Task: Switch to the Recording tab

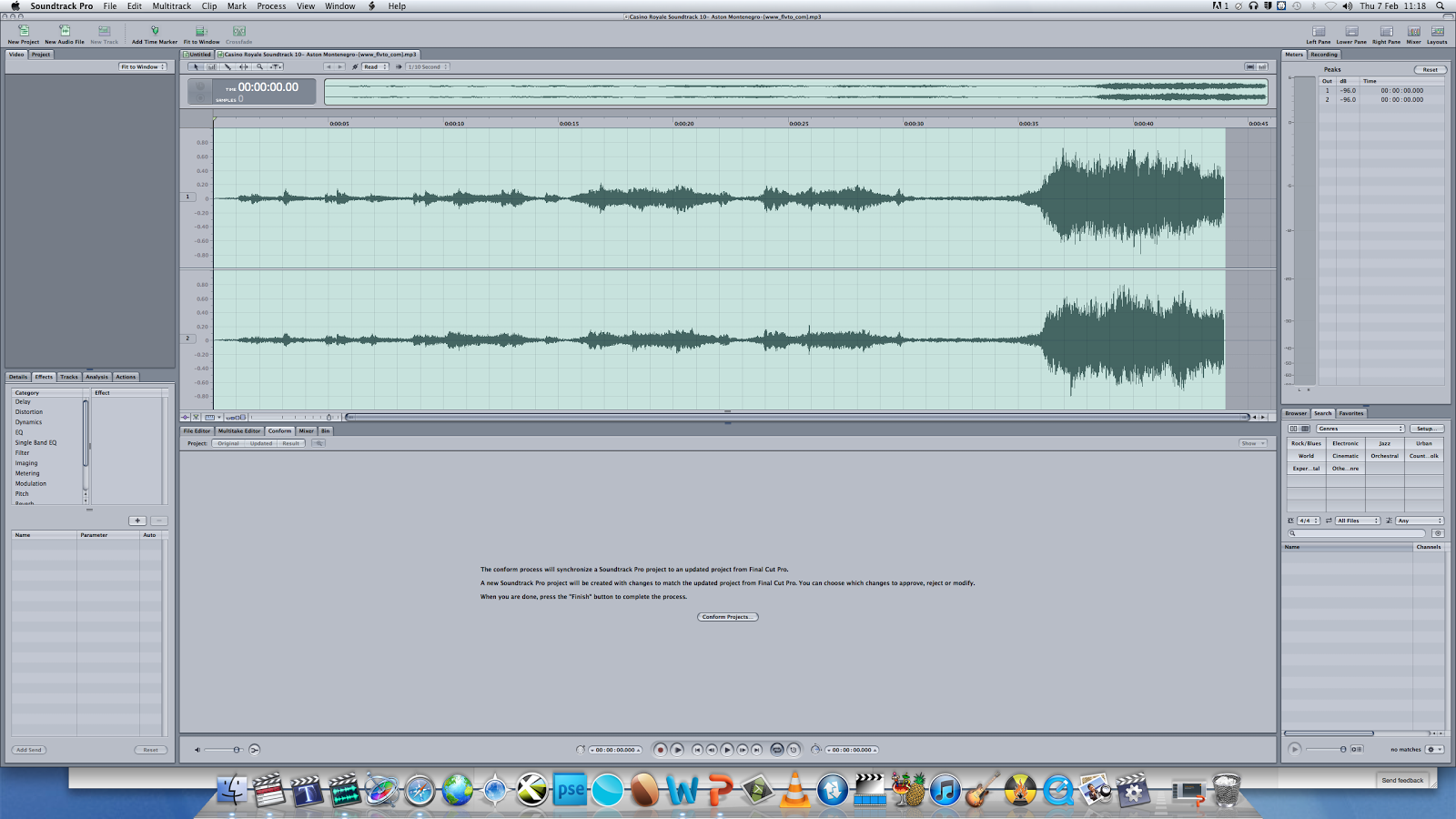Action: coord(1324,55)
